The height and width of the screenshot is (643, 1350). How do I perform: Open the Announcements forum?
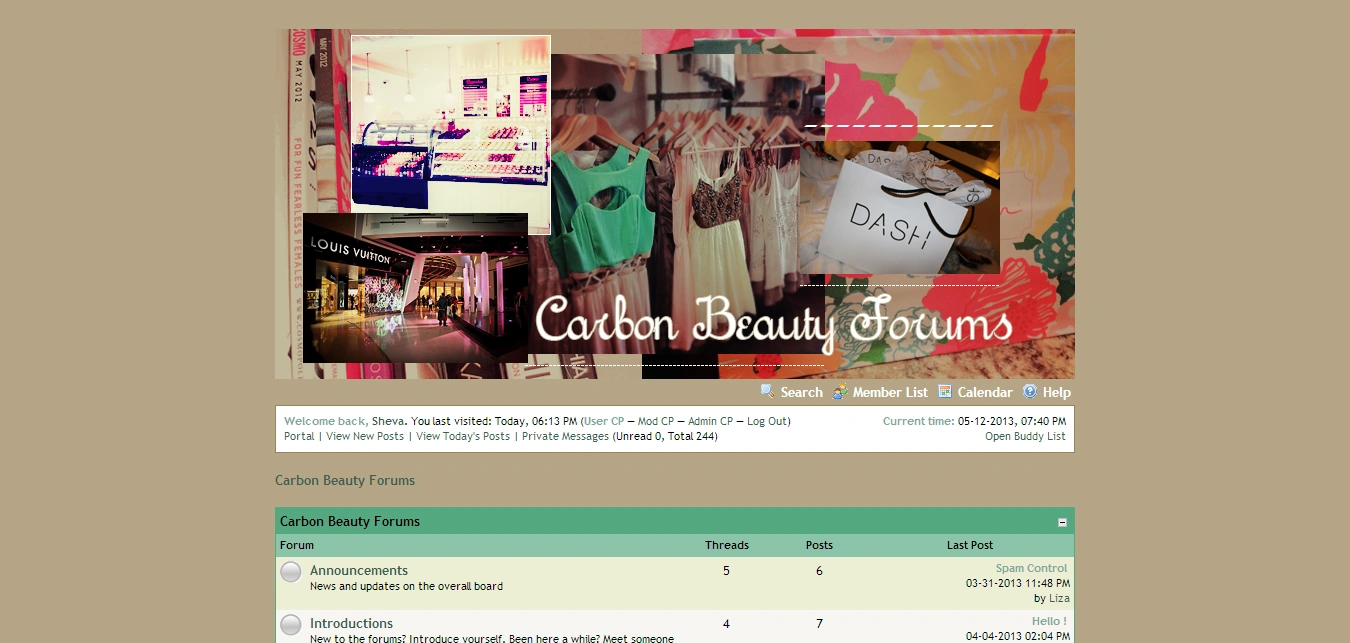tap(359, 570)
